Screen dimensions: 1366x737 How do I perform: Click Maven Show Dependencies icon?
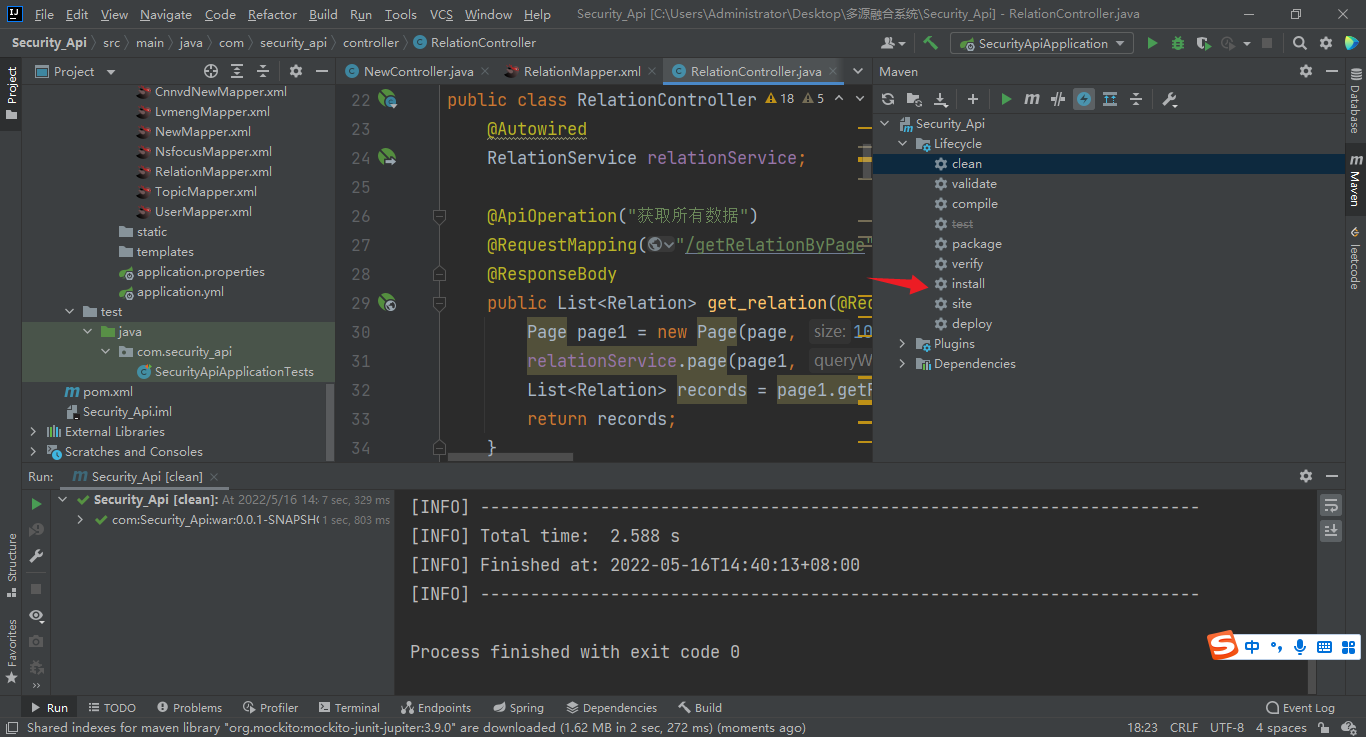pos(1110,99)
